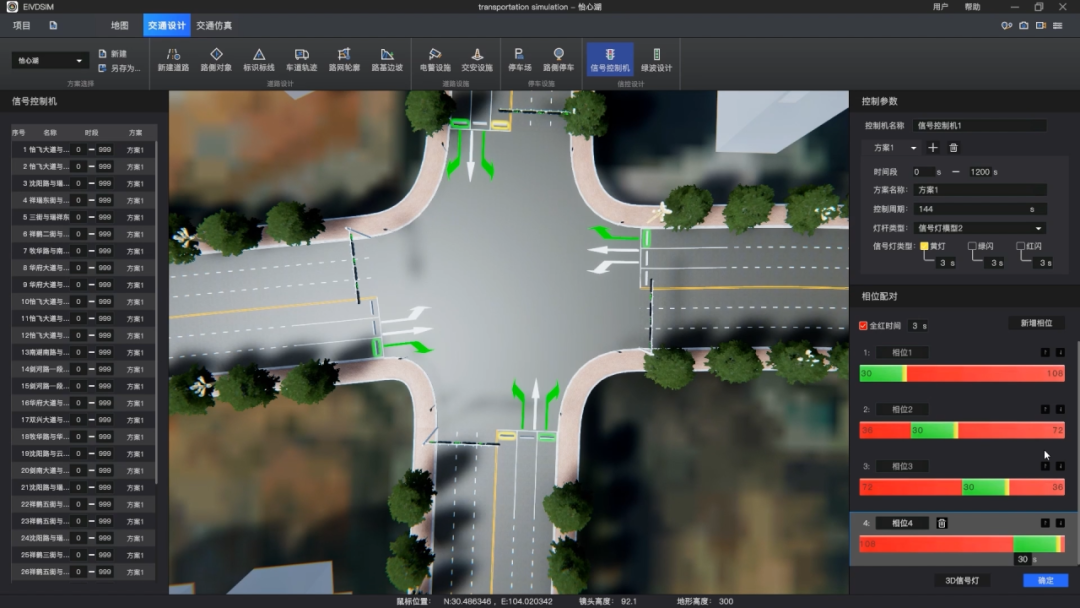Screen dimensions: 1080x608
Task: Click the 相位2 green segment on its bar
Action: click(x=933, y=430)
